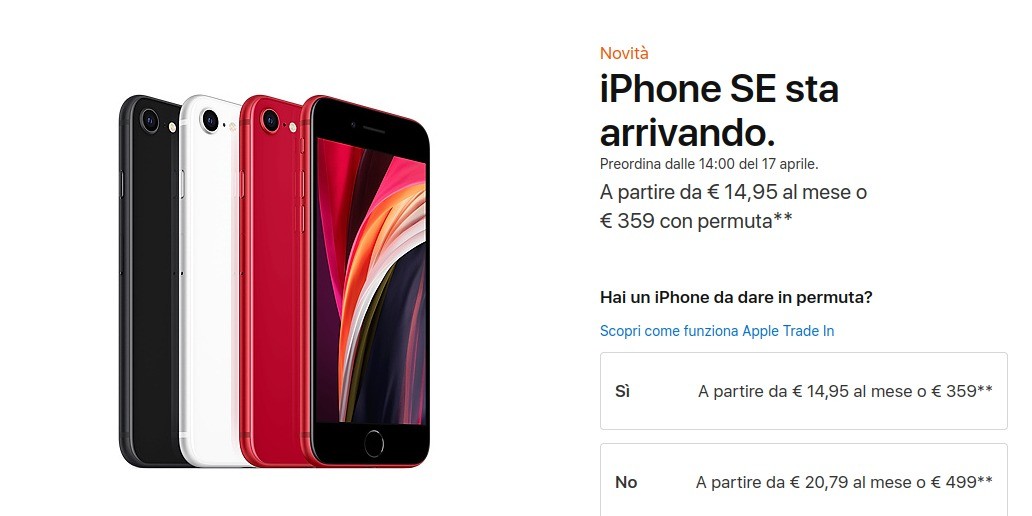Click 'Hai un iPhone da dare in permuta?' heading
The height and width of the screenshot is (516, 1032).
[736, 297]
